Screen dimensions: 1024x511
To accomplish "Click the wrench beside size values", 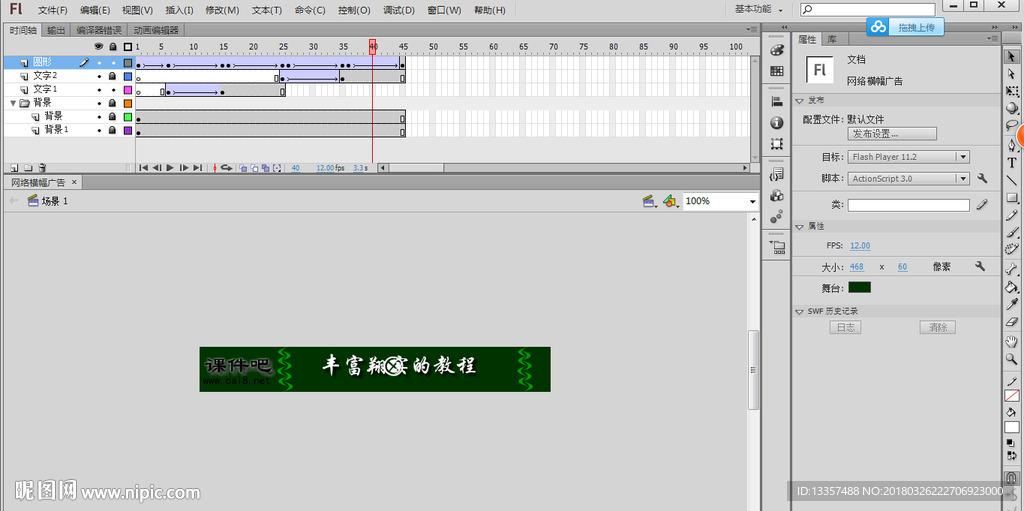I will pos(980,266).
